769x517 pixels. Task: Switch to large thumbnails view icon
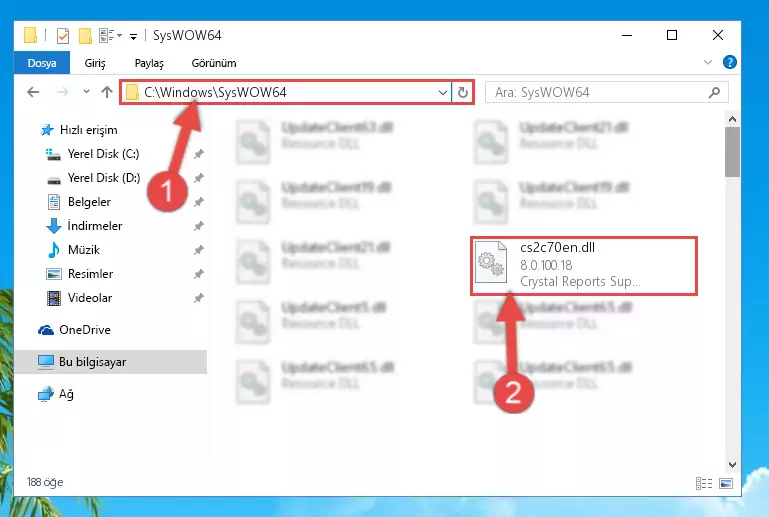pos(726,484)
